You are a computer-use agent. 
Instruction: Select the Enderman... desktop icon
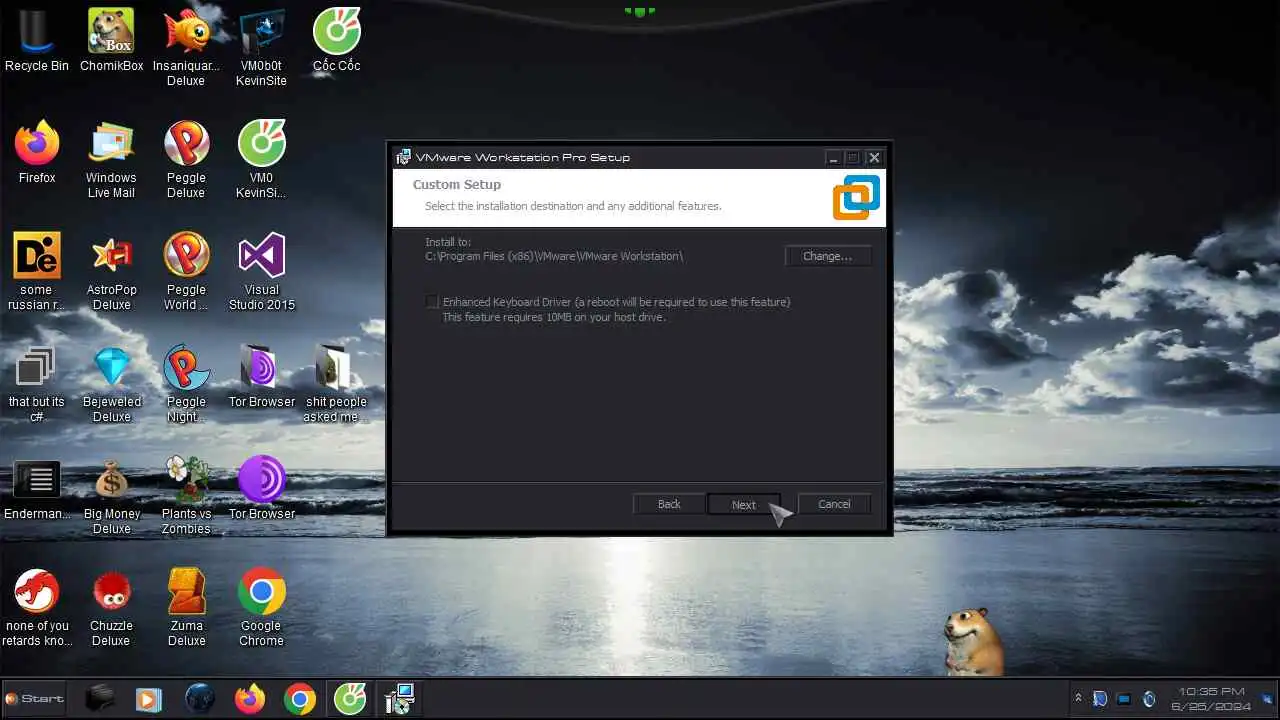pyautogui.click(x=37, y=489)
